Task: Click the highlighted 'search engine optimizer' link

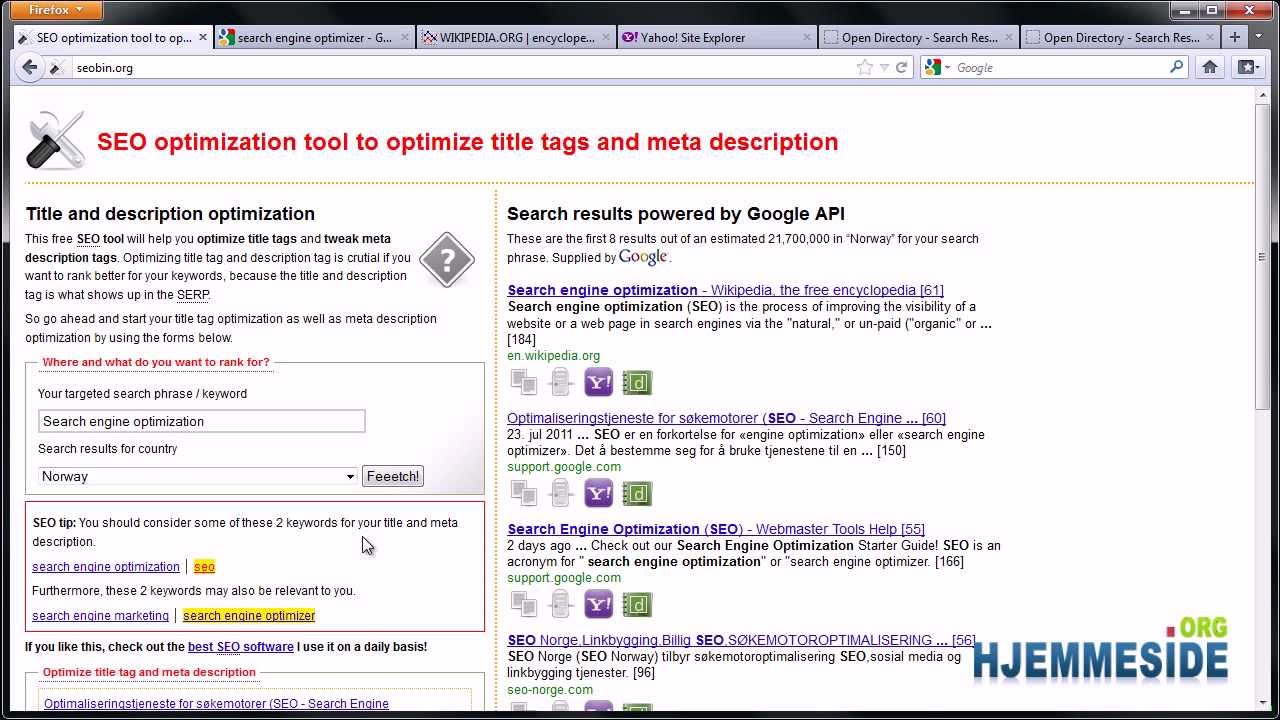Action: pyautogui.click(x=249, y=615)
